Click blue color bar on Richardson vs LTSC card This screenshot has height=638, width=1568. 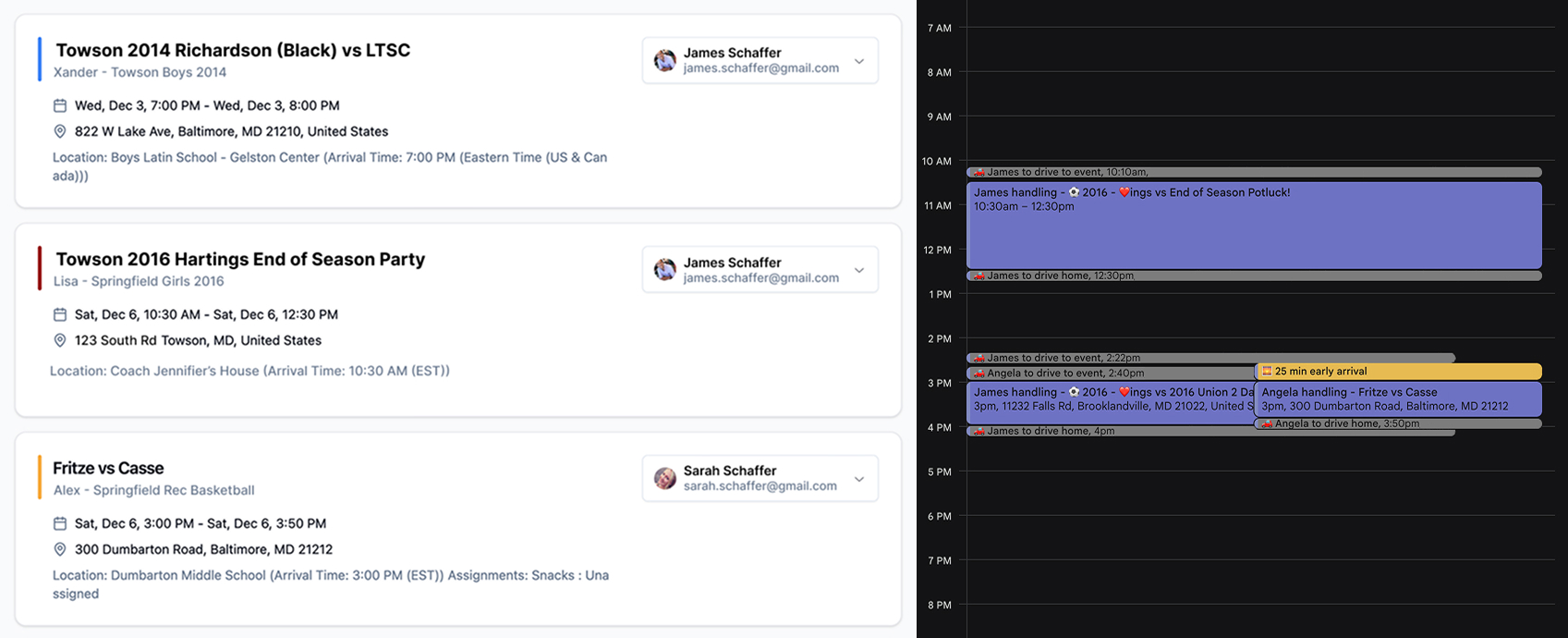click(x=40, y=59)
